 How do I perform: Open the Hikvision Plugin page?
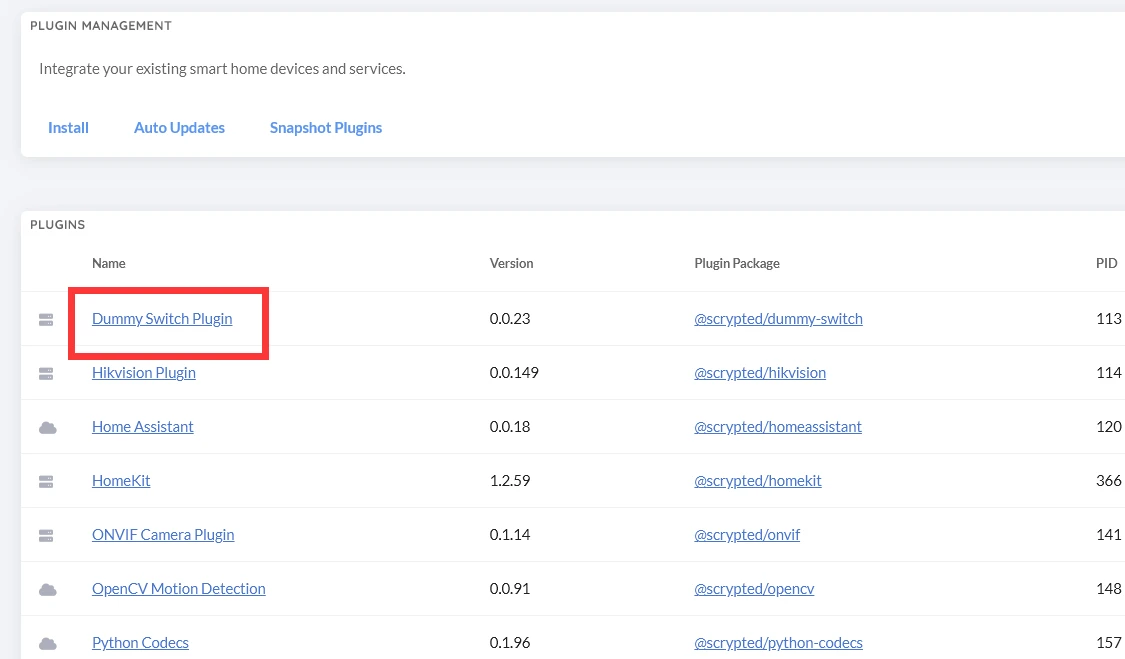[144, 373]
